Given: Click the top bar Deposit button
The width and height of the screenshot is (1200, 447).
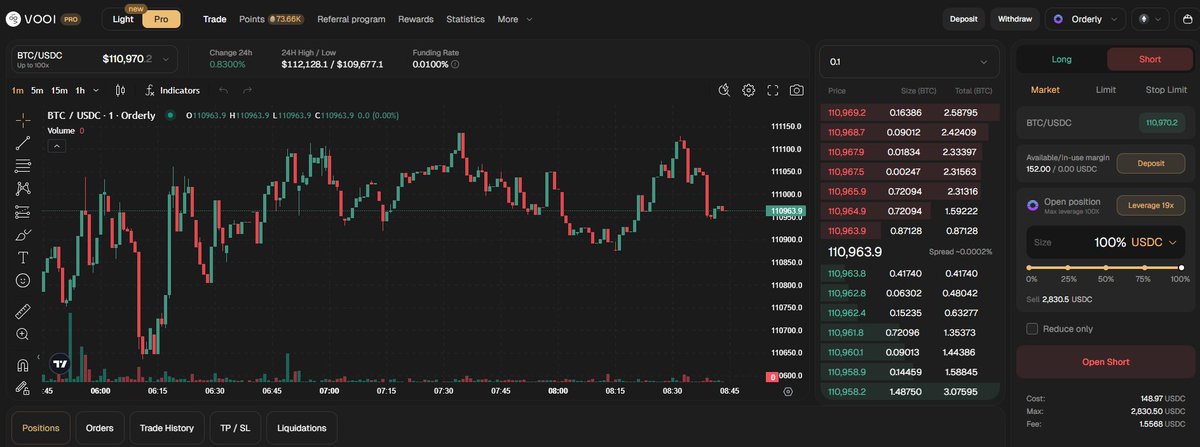Looking at the screenshot, I should click(x=964, y=18).
